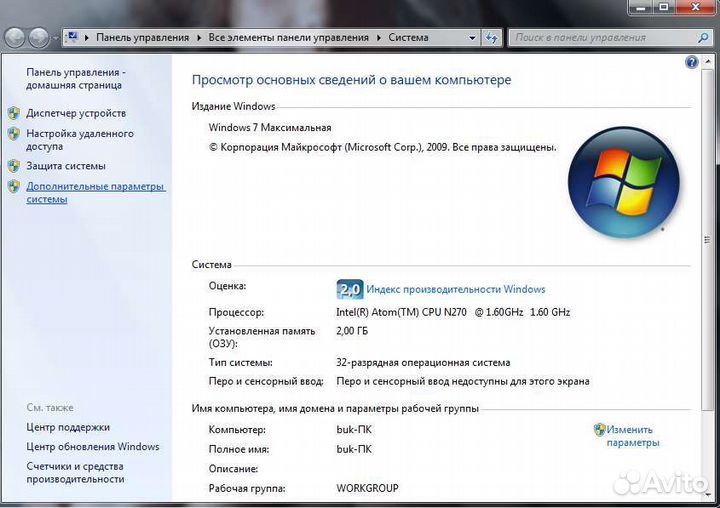The width and height of the screenshot is (720, 508).
Task: Click the Intel(R) Atom(TM) CPU N270 processor value
Action: click(453, 312)
